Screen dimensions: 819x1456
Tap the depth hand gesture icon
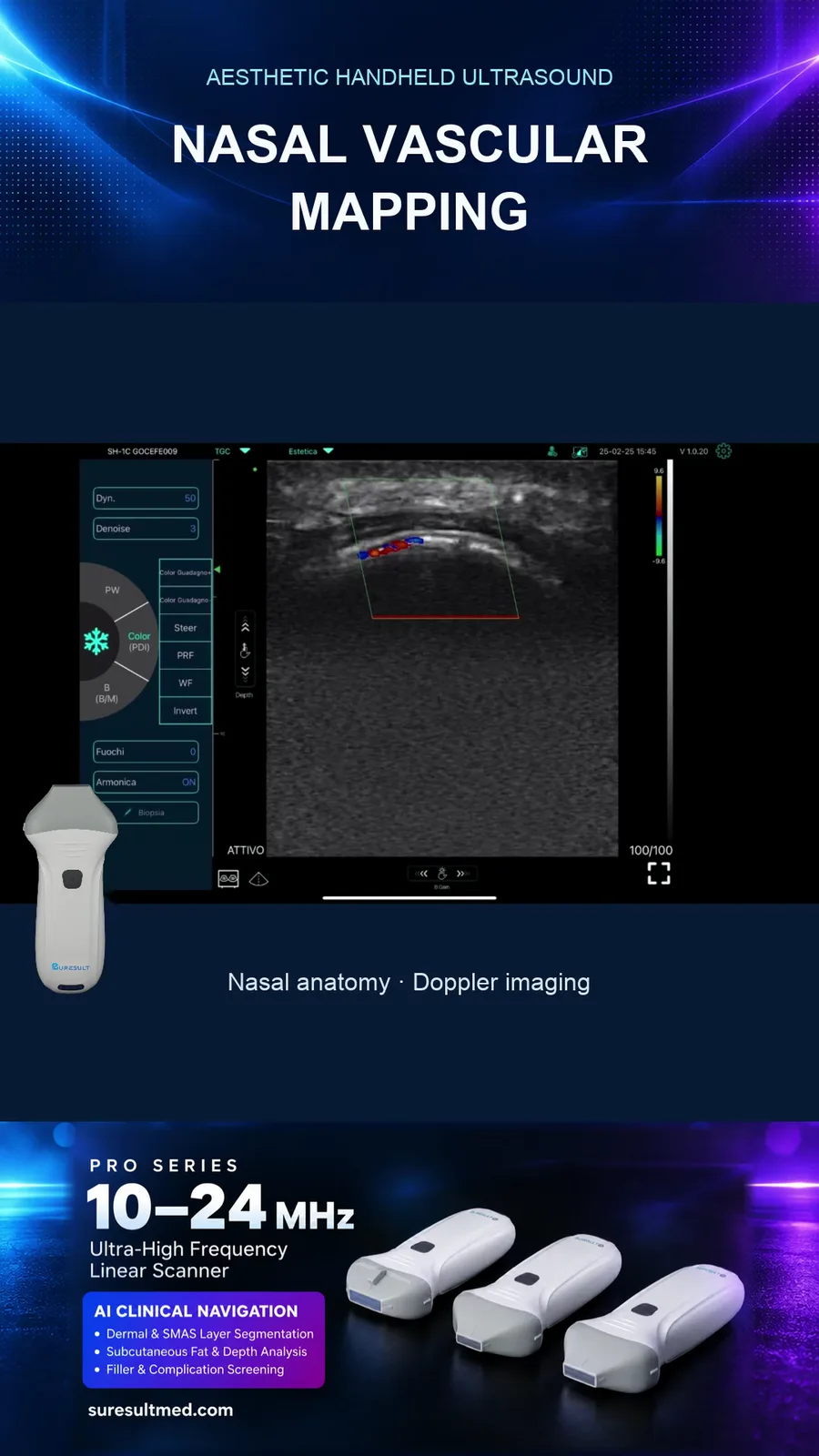pos(245,650)
